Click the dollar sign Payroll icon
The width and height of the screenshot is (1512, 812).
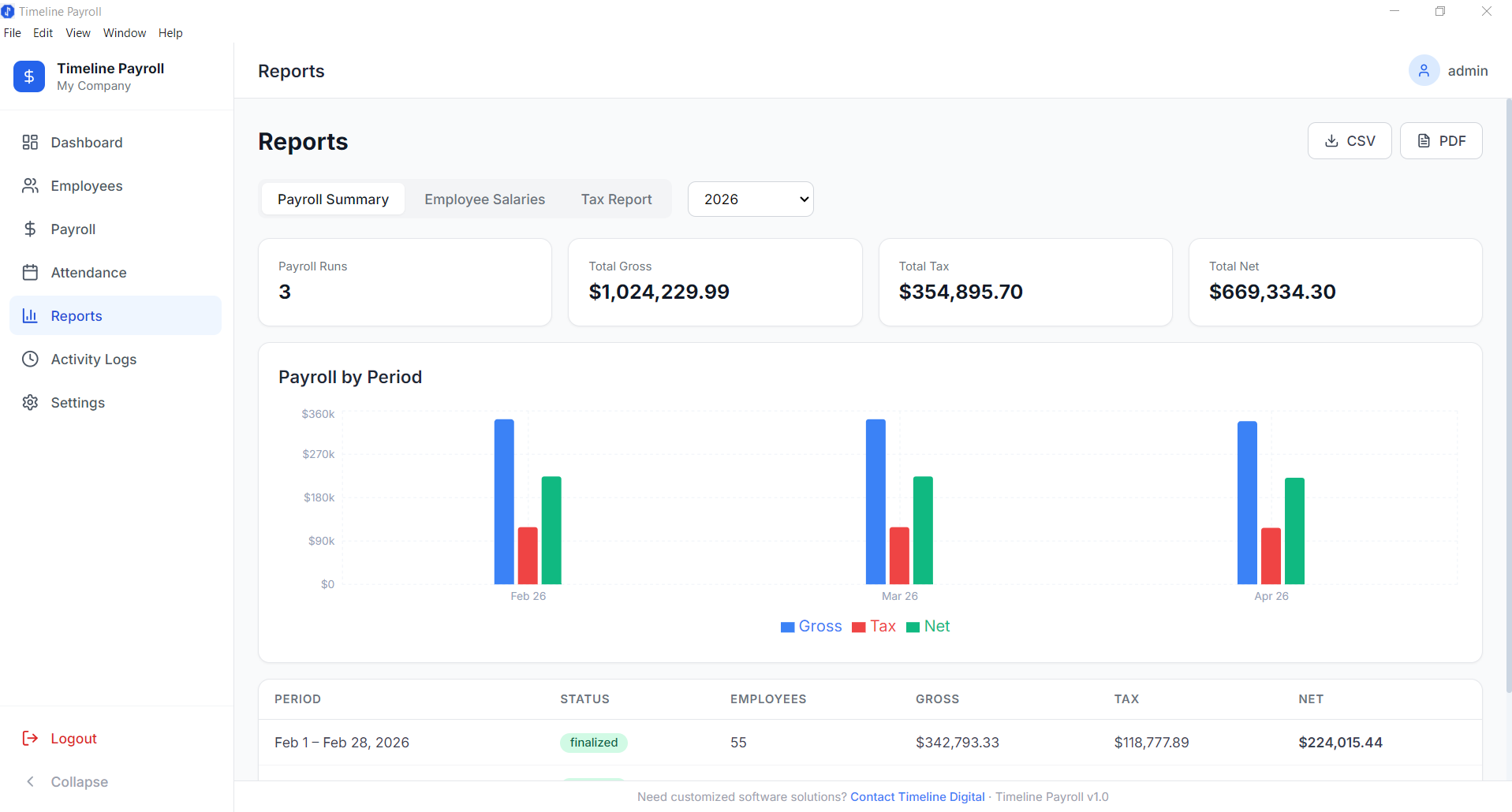[30, 229]
